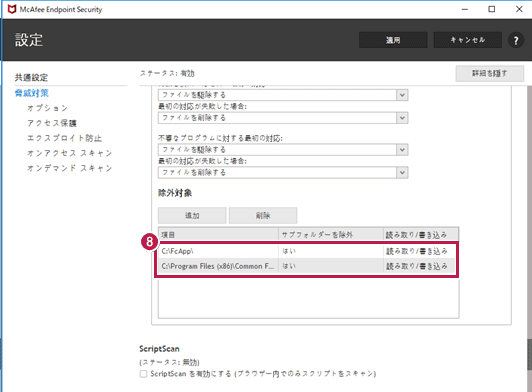The width and height of the screenshot is (532, 392).
Task: Open help with the question mark icon
Action: click(x=516, y=40)
